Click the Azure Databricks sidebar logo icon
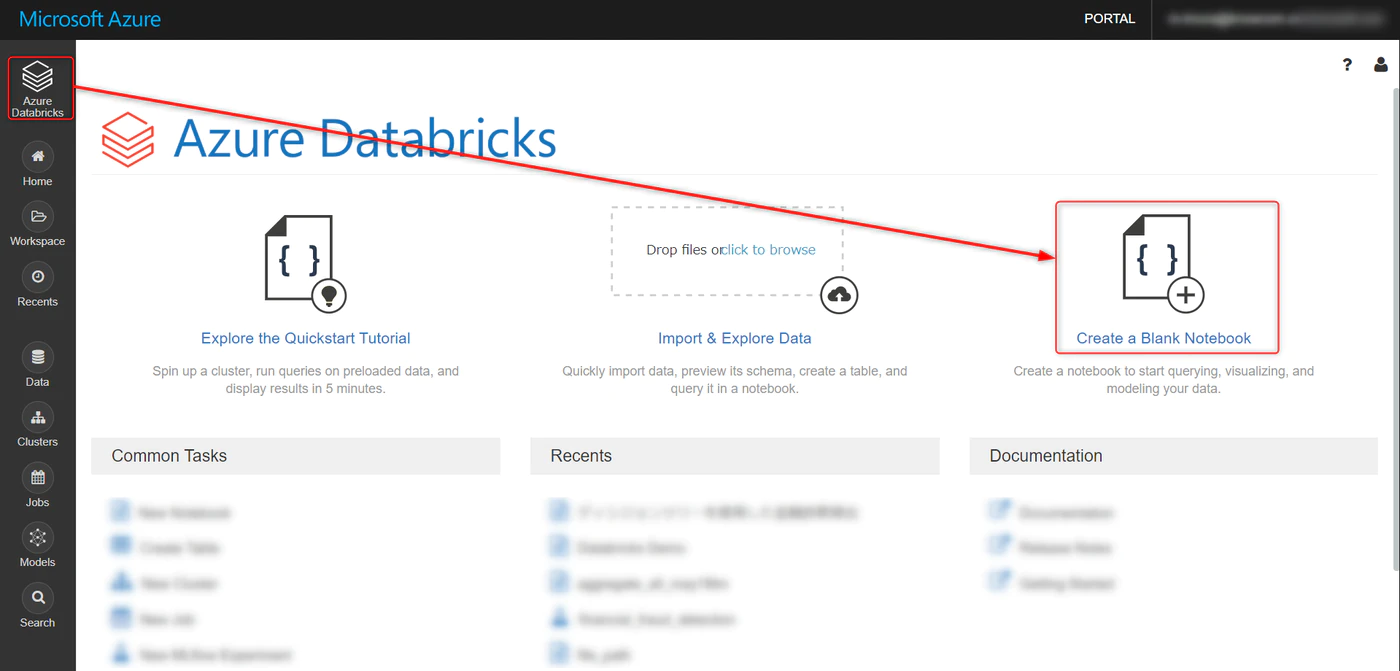Screen dimensions: 1400x671 (38, 78)
